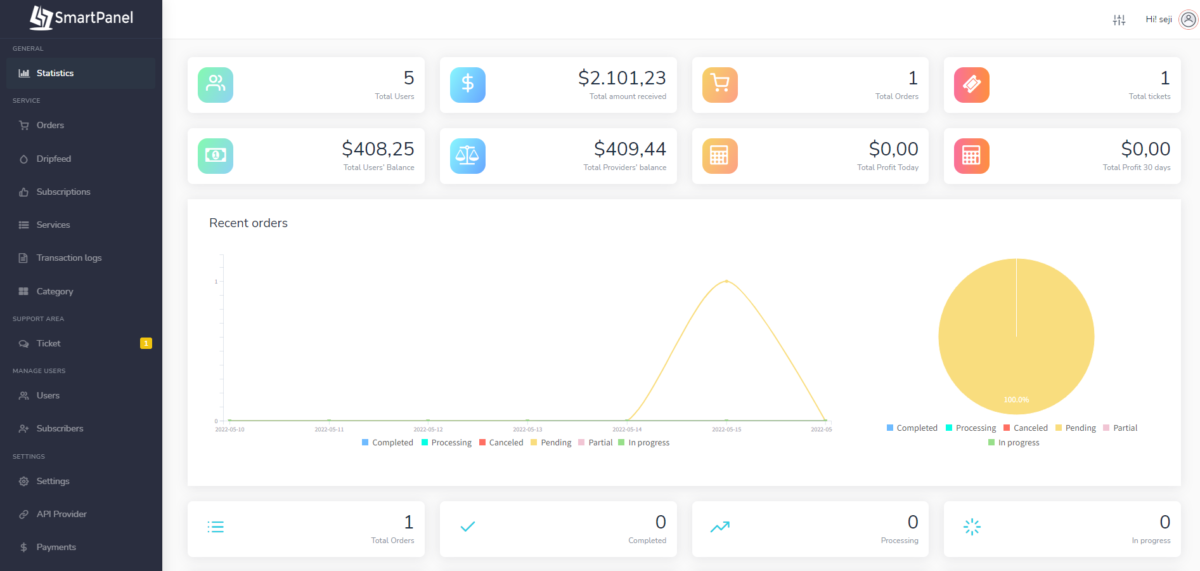
Task: Click the $408,25 users' balance value
Action: [x=378, y=149]
